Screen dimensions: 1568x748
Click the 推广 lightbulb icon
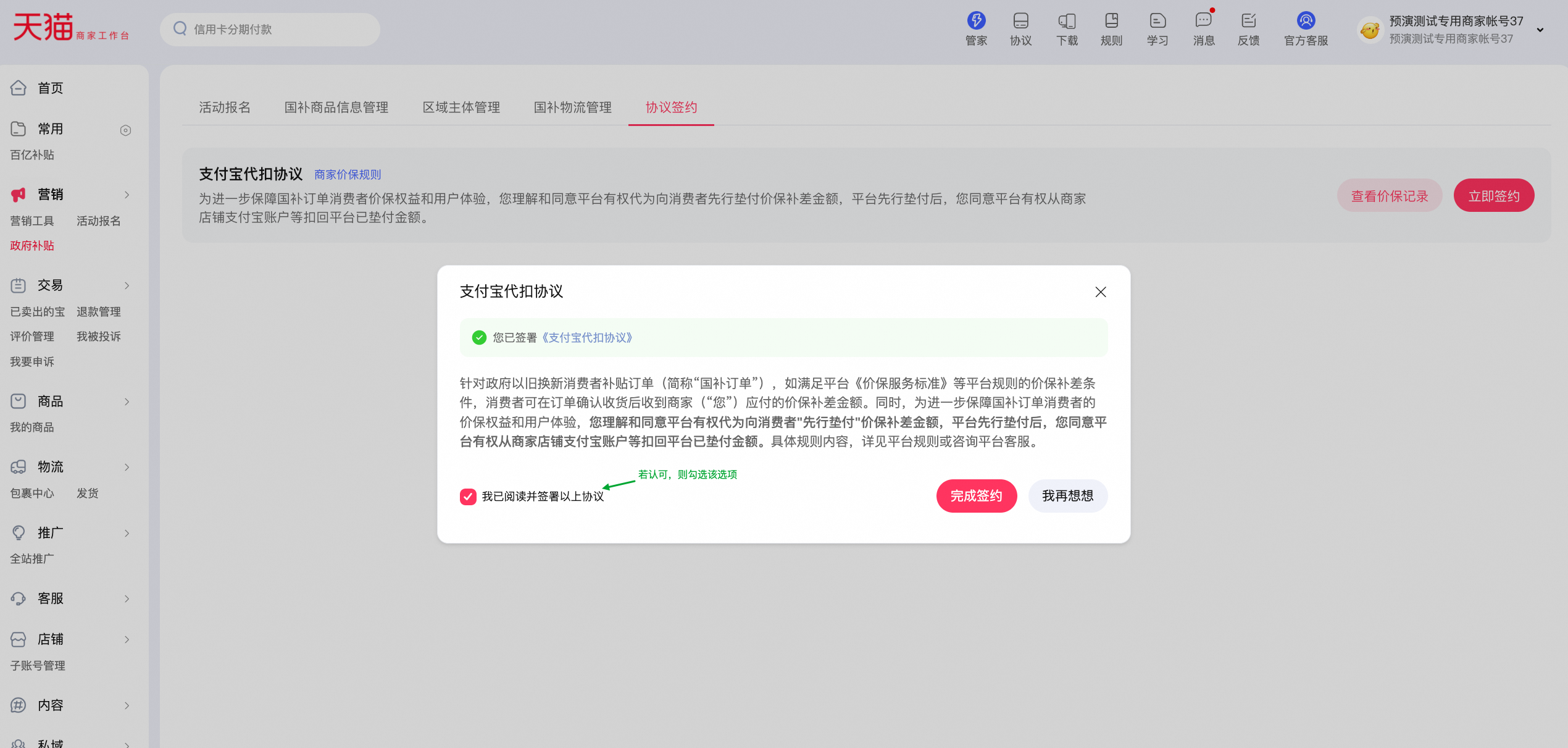[19, 532]
